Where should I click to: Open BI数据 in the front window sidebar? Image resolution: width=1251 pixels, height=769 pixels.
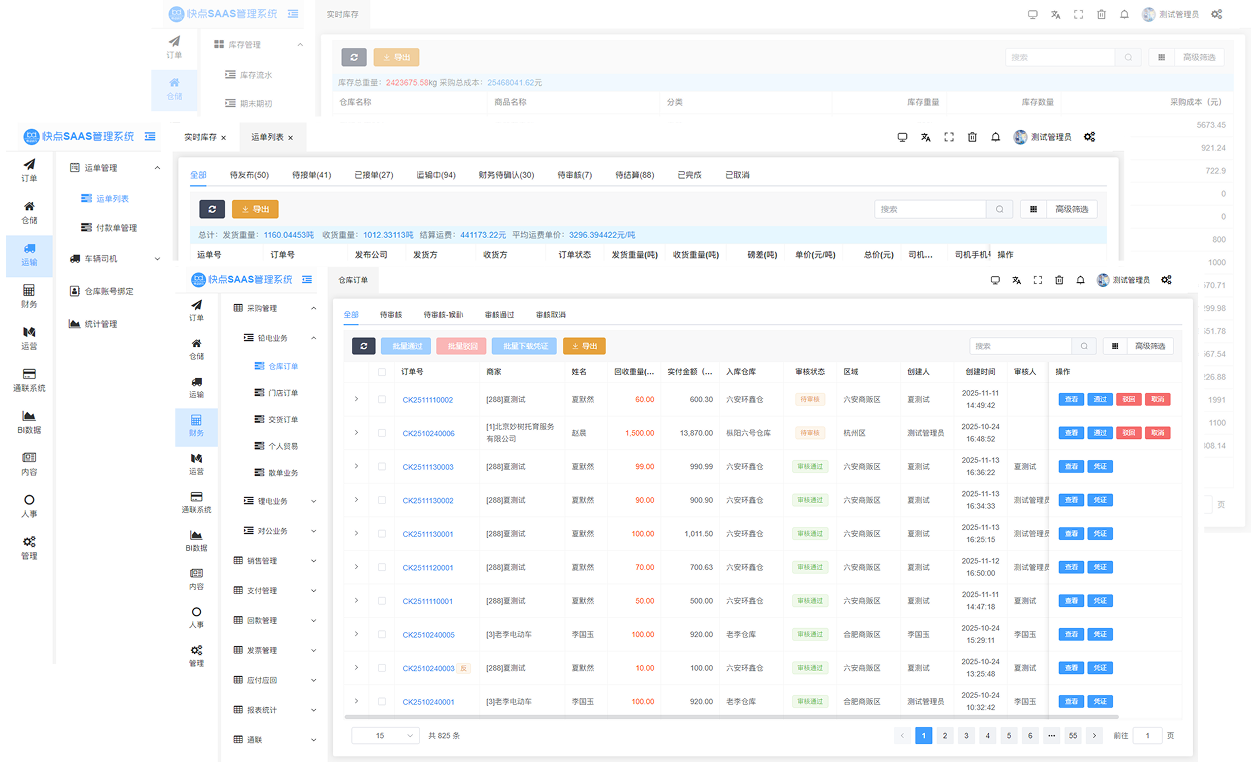(x=196, y=541)
